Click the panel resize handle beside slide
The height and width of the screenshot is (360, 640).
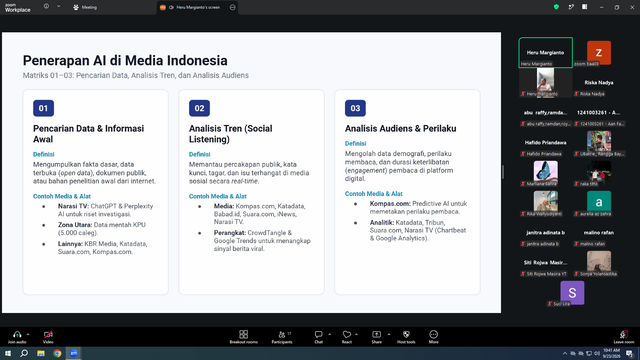[x=503, y=172]
